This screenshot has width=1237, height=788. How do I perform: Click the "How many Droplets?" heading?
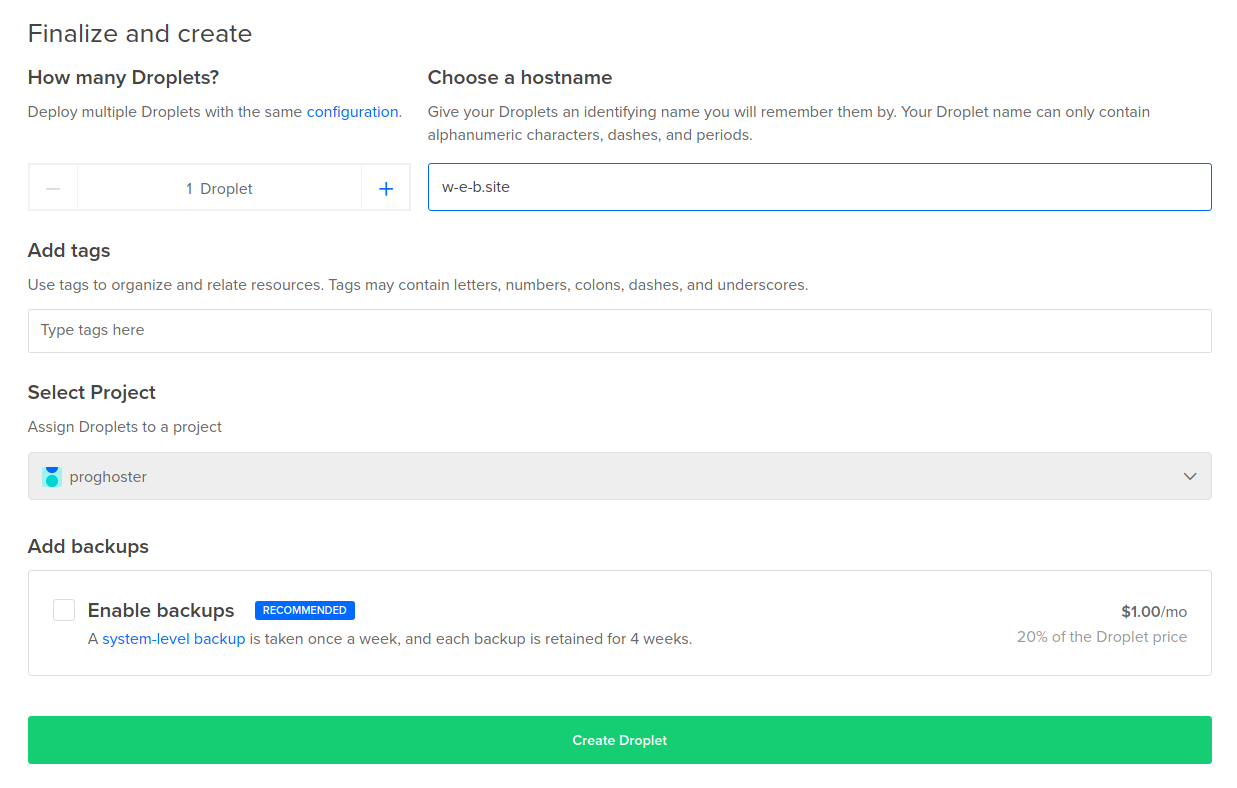coord(123,78)
